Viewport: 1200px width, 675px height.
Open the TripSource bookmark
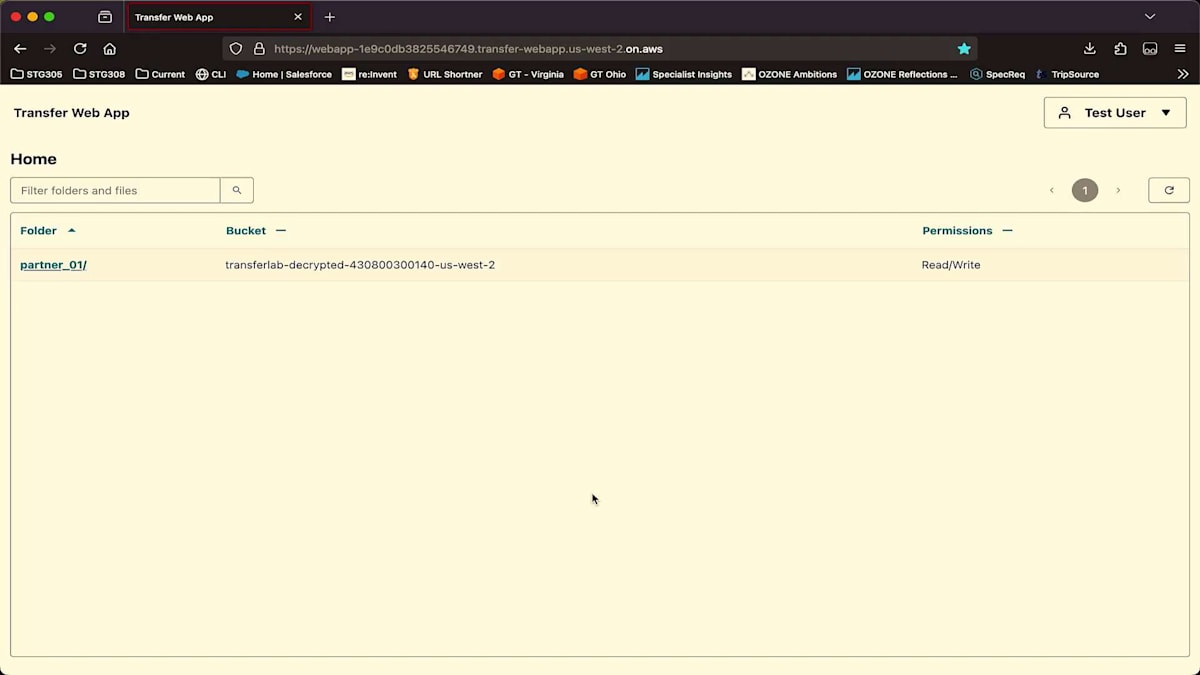pos(1067,74)
